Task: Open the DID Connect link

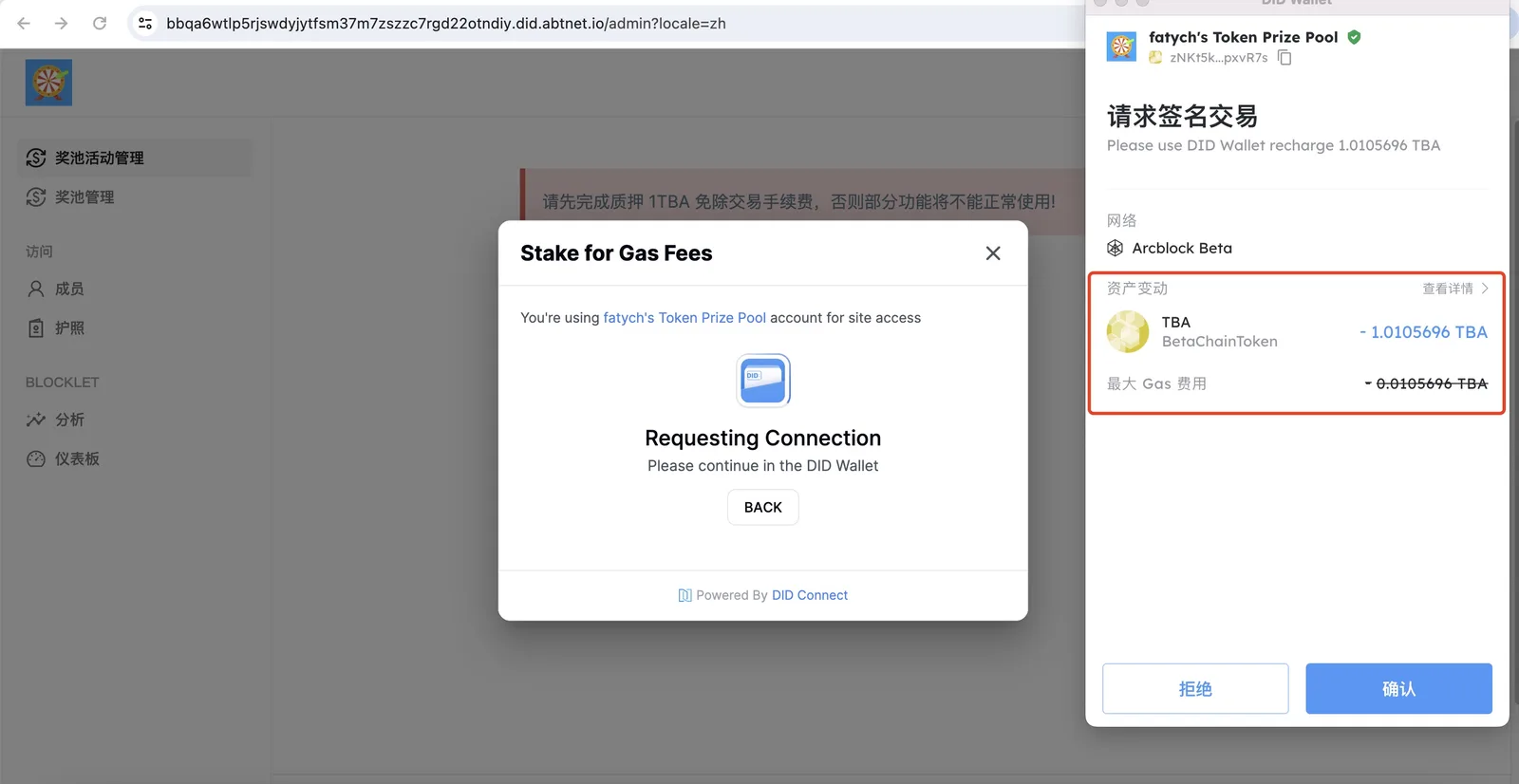Action: 810,595
